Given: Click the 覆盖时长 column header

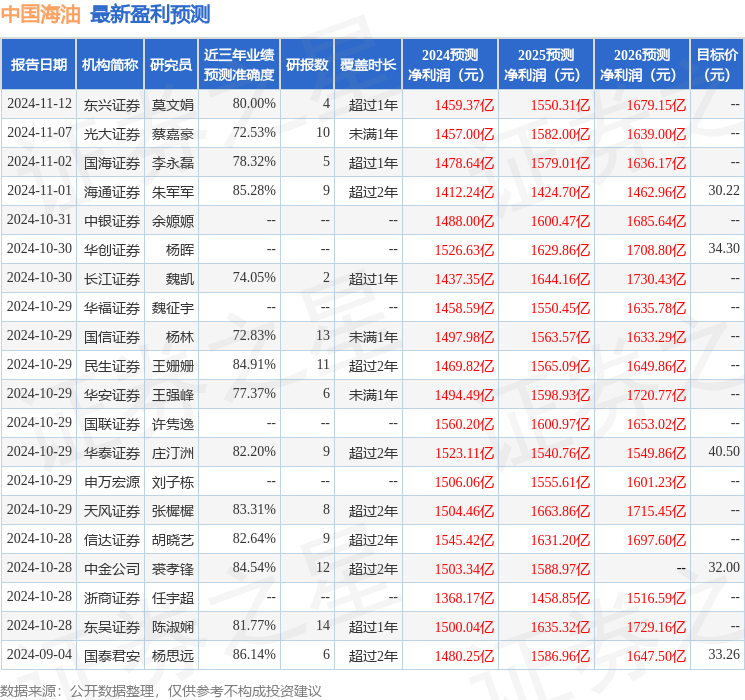Looking at the screenshot, I should (368, 65).
